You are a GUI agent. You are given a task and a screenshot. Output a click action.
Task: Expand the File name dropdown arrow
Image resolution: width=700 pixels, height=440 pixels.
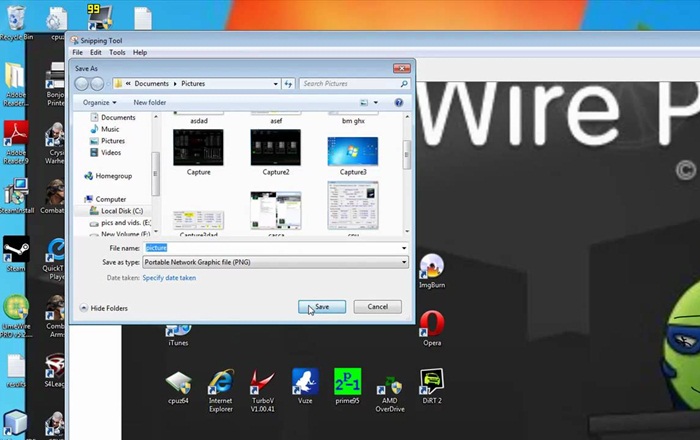[x=404, y=248]
